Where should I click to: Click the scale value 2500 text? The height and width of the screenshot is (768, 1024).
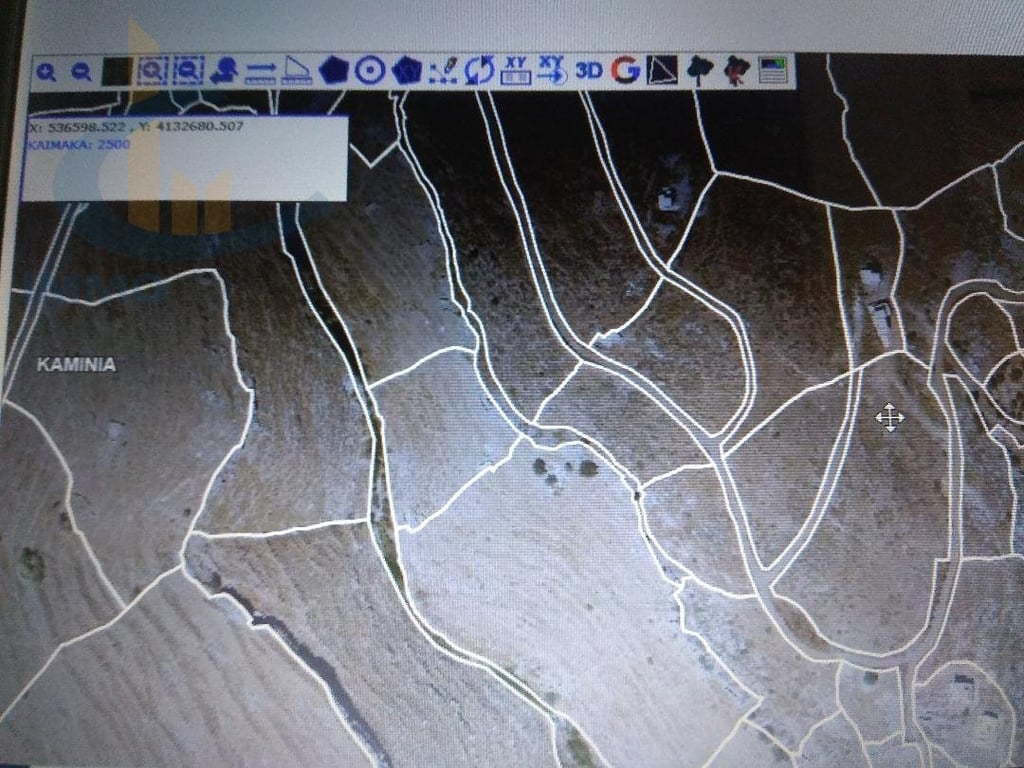[x=113, y=144]
